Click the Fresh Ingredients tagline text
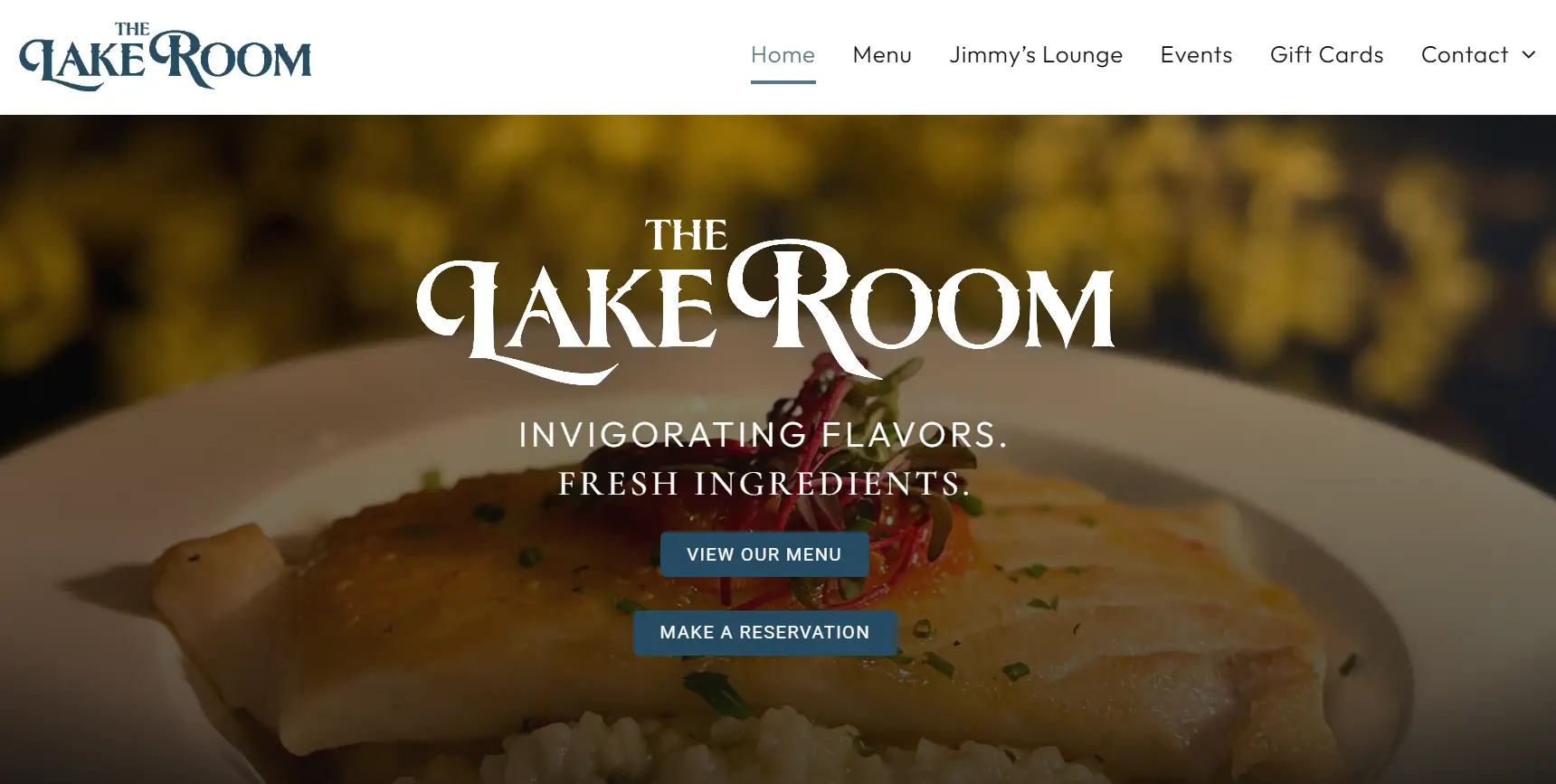 pos(764,484)
